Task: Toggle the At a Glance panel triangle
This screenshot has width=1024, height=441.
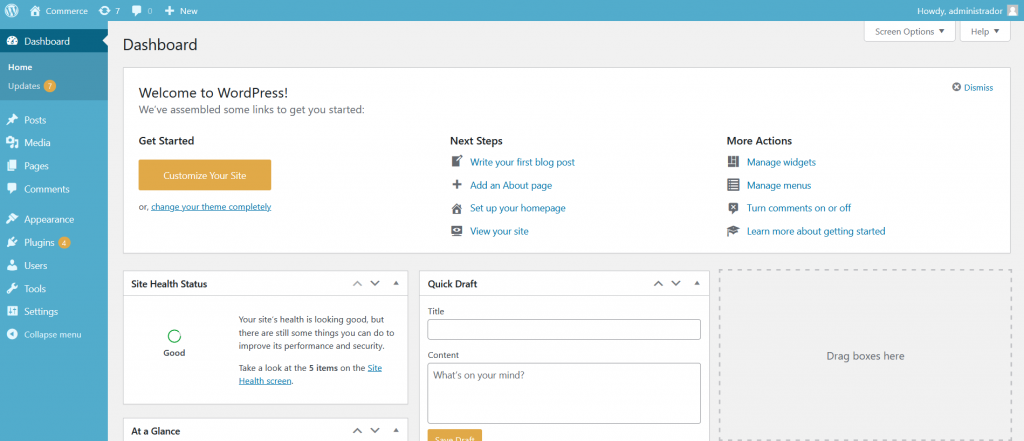Action: 396,431
